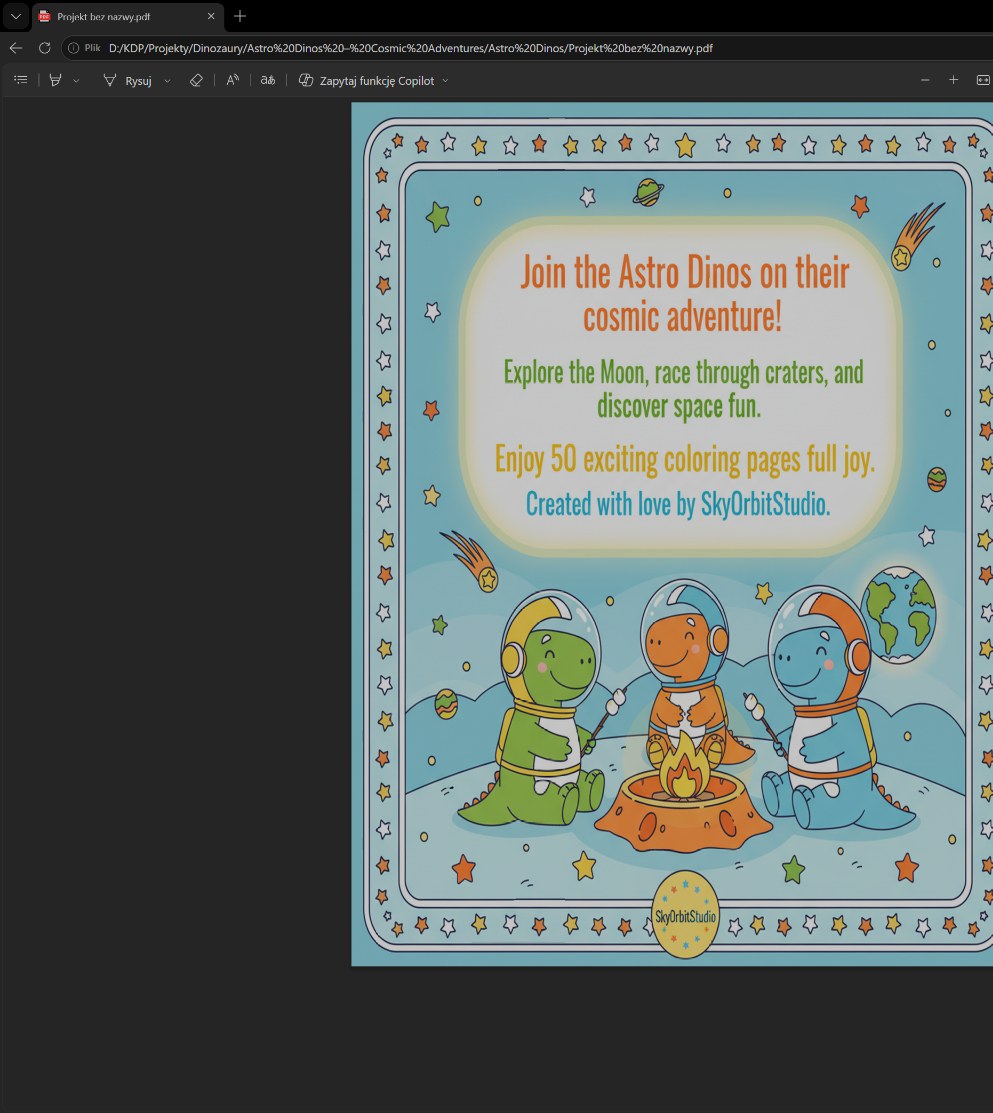The width and height of the screenshot is (993, 1113).
Task: Select the eraser tool
Action: coord(197,80)
